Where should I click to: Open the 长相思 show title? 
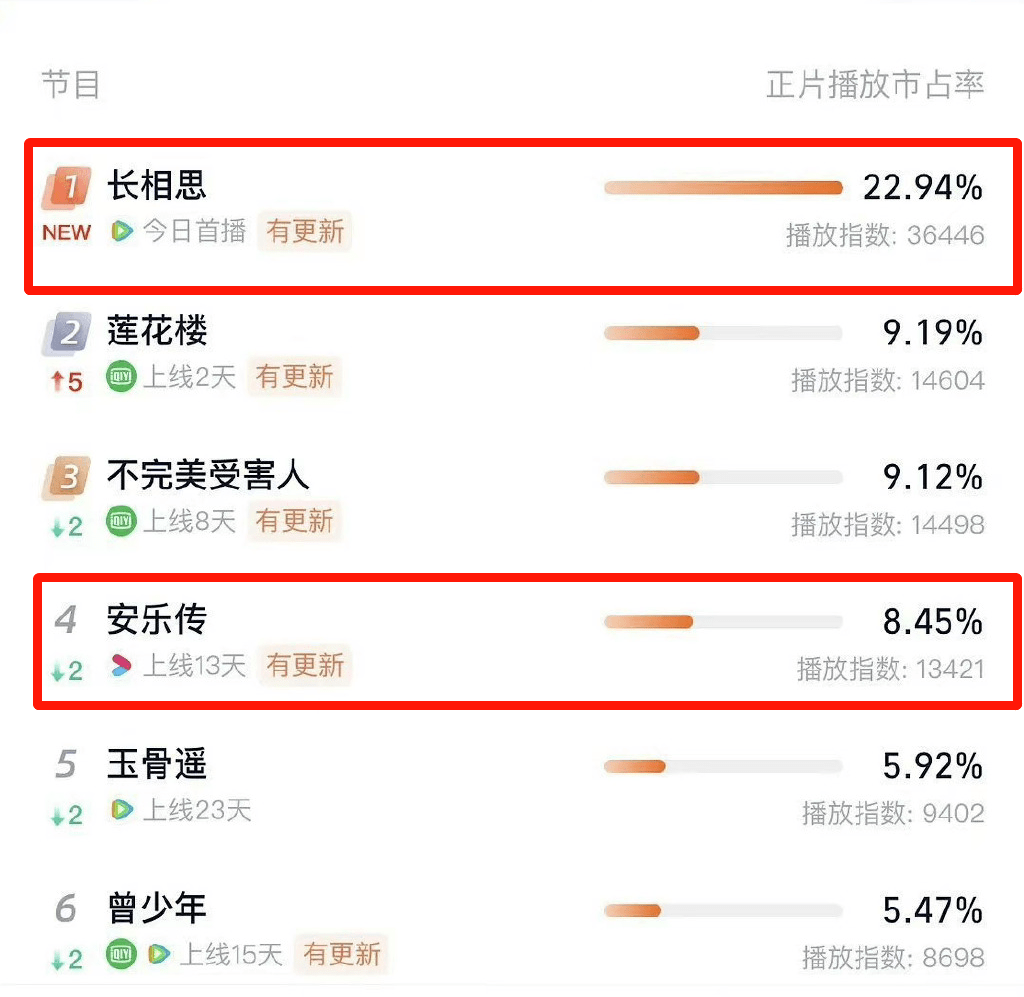click(x=157, y=186)
